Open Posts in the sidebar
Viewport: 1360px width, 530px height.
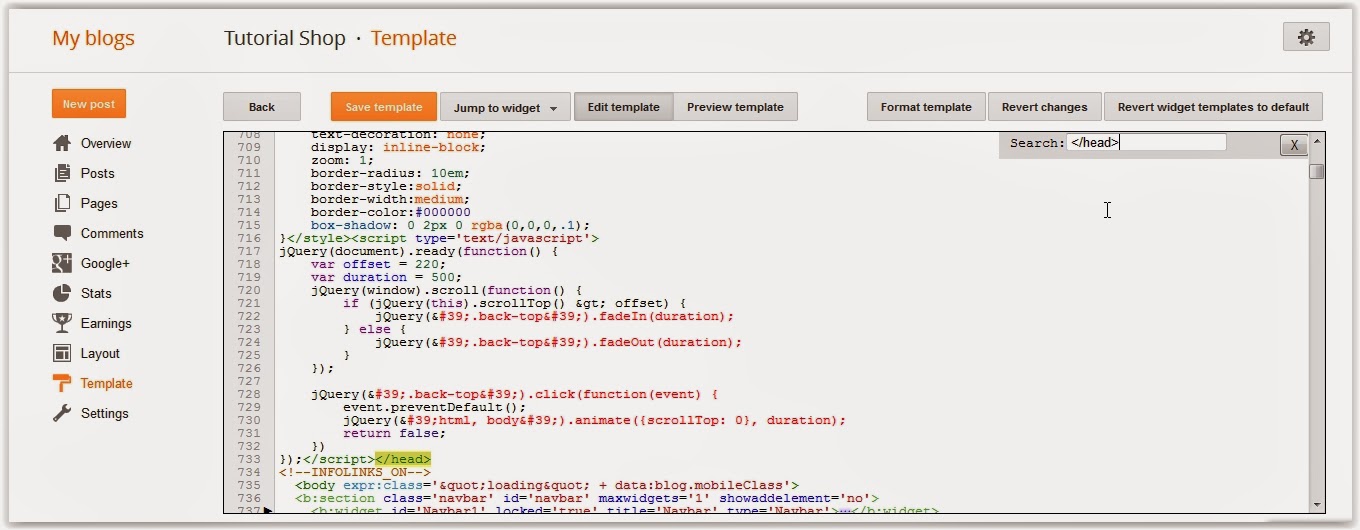(98, 173)
